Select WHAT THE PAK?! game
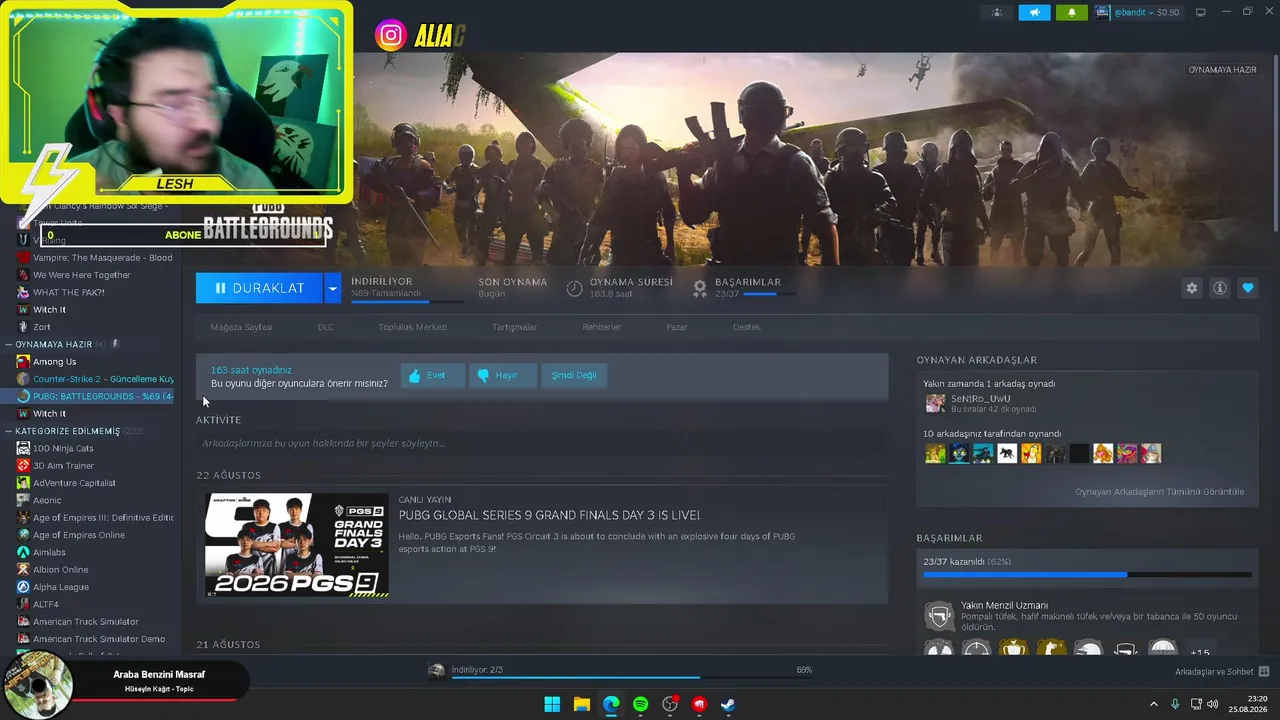 68,292
